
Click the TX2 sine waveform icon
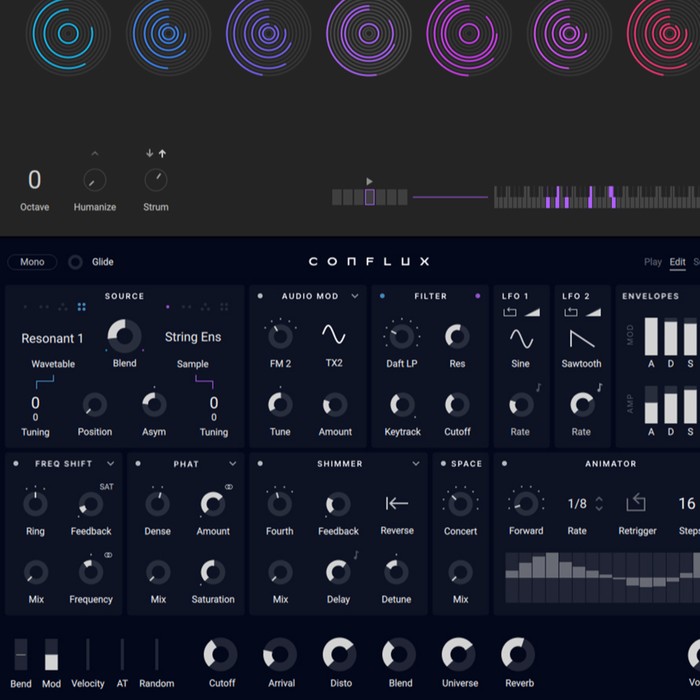(x=334, y=334)
